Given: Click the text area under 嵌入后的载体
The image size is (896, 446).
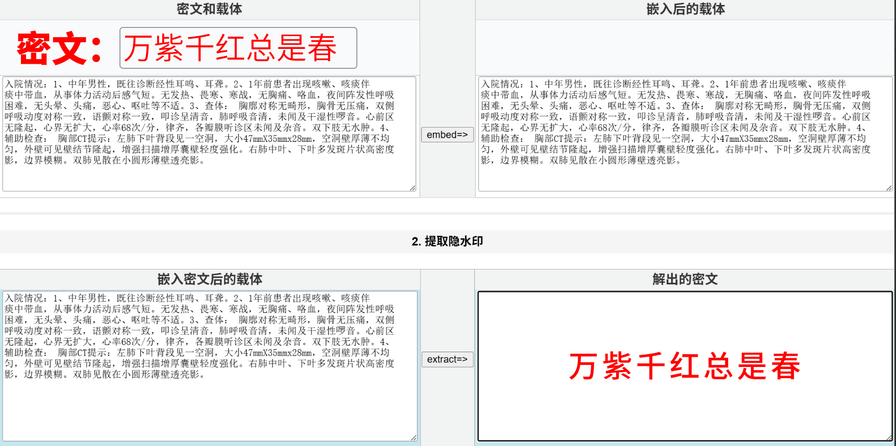Looking at the screenshot, I should [685, 134].
